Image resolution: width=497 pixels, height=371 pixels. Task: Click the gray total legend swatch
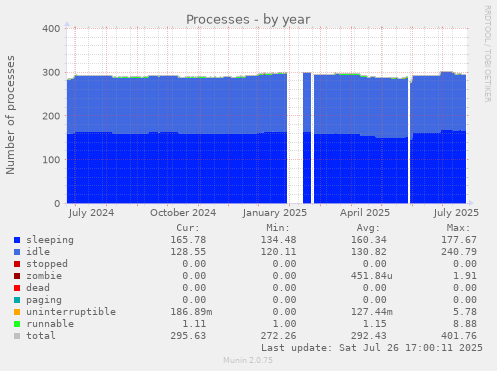point(17,336)
